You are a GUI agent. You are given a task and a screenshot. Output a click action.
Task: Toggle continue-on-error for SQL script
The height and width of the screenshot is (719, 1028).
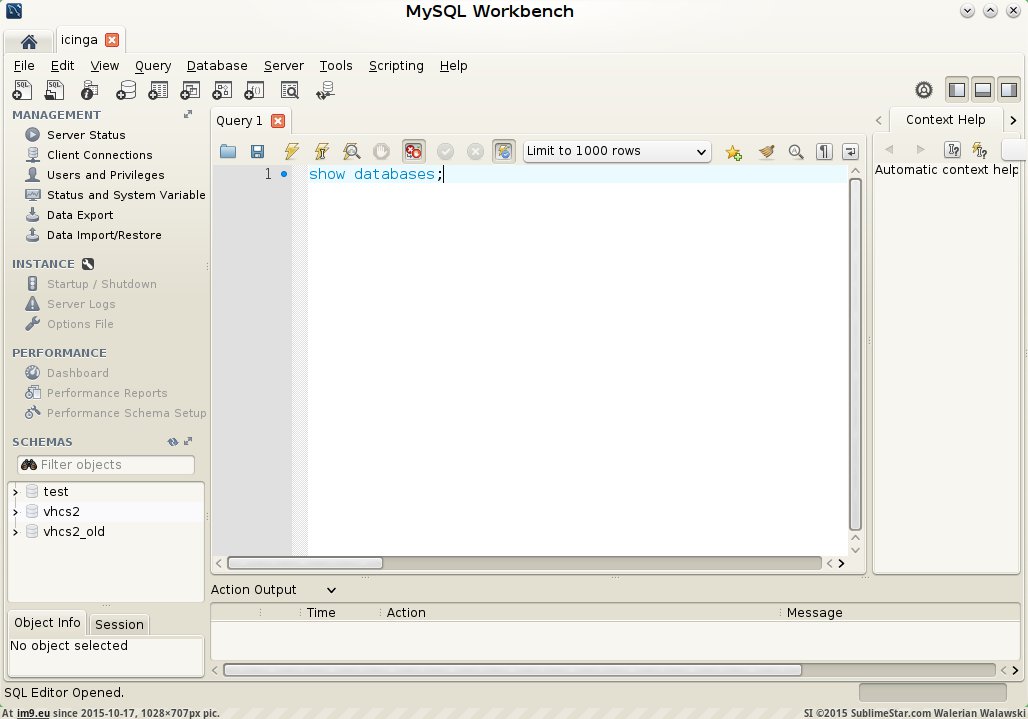[413, 151]
